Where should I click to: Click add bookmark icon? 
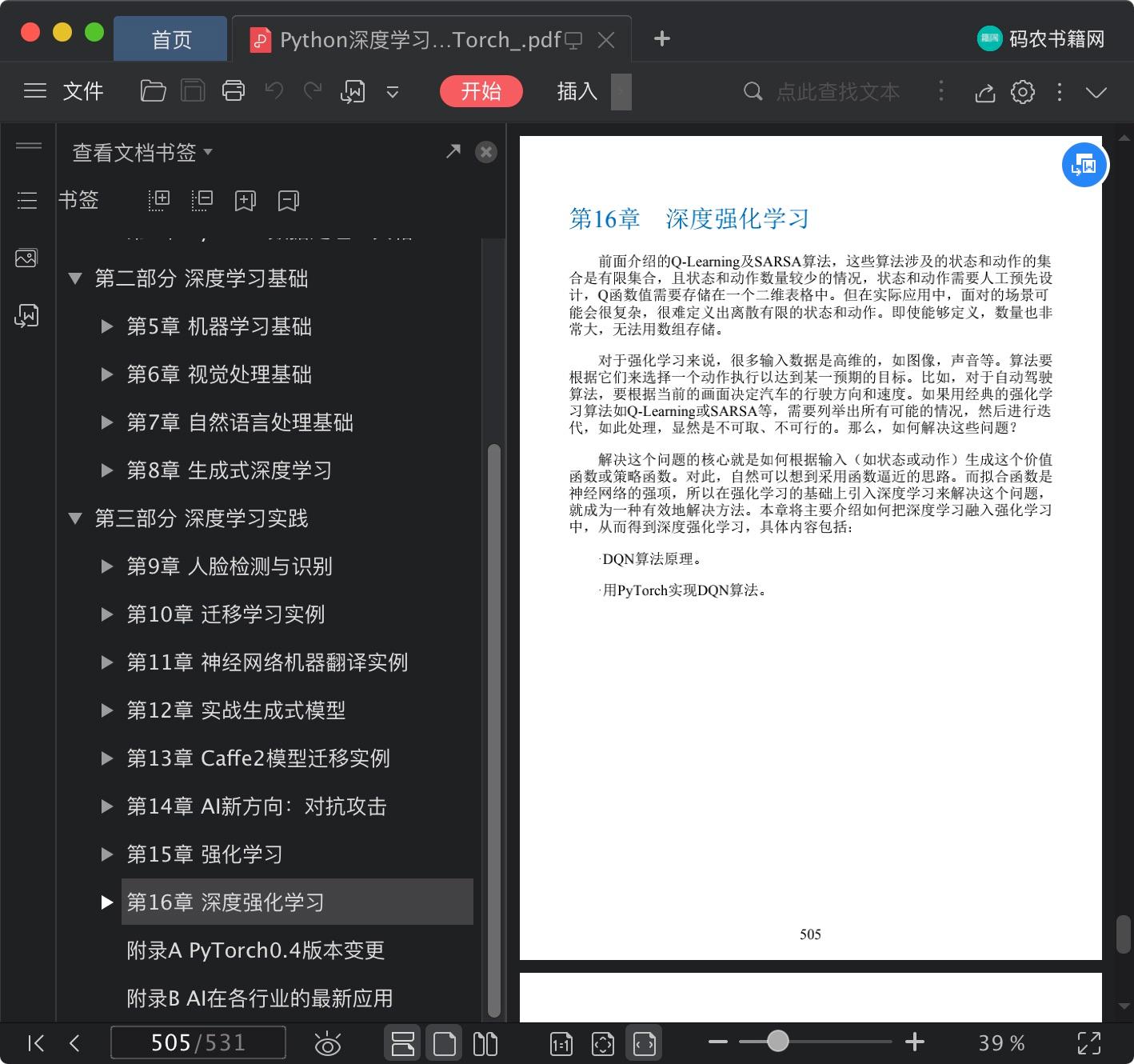coord(246,200)
